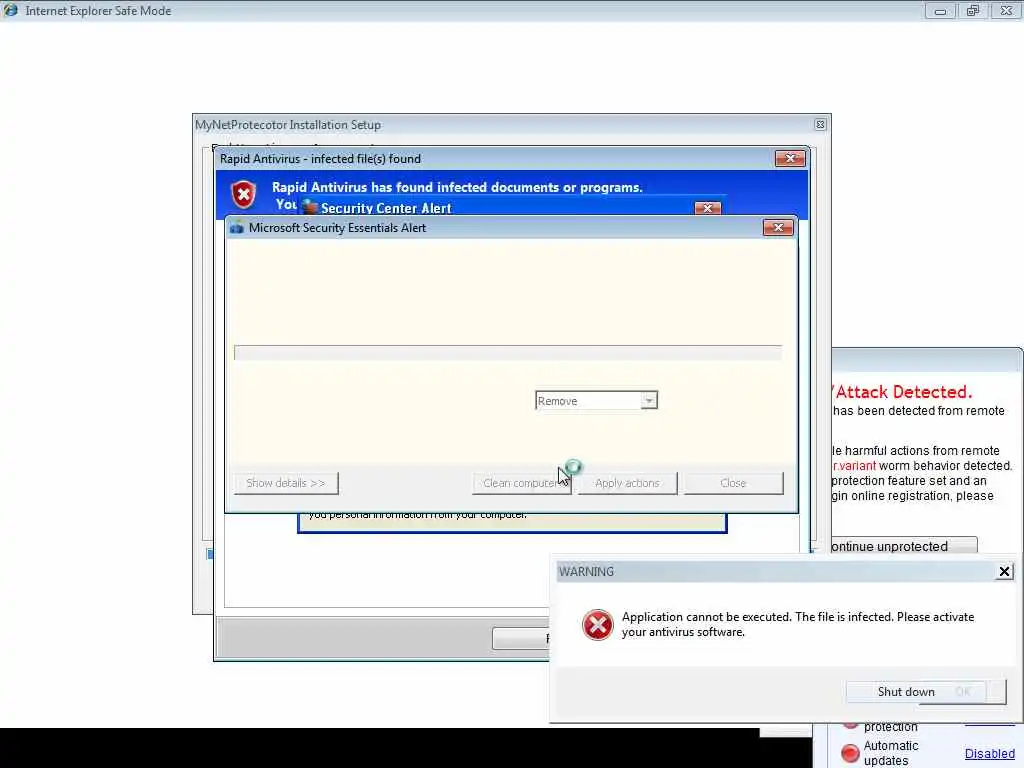This screenshot has height=768, width=1024.
Task: Click the scan progress bar in Security Essentials
Action: pos(507,353)
